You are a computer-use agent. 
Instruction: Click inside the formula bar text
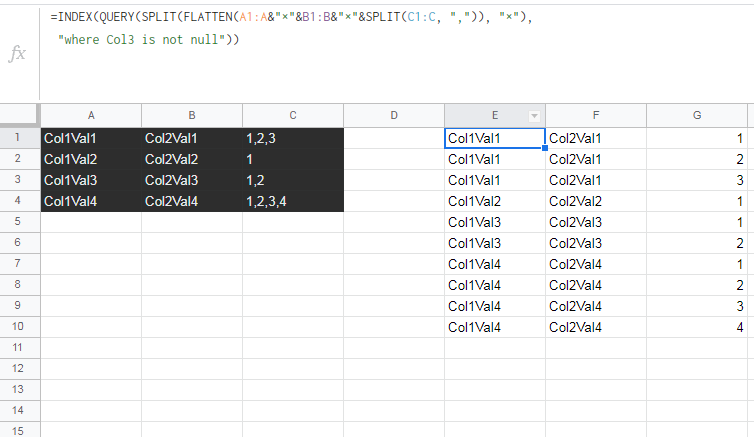[x=291, y=28]
